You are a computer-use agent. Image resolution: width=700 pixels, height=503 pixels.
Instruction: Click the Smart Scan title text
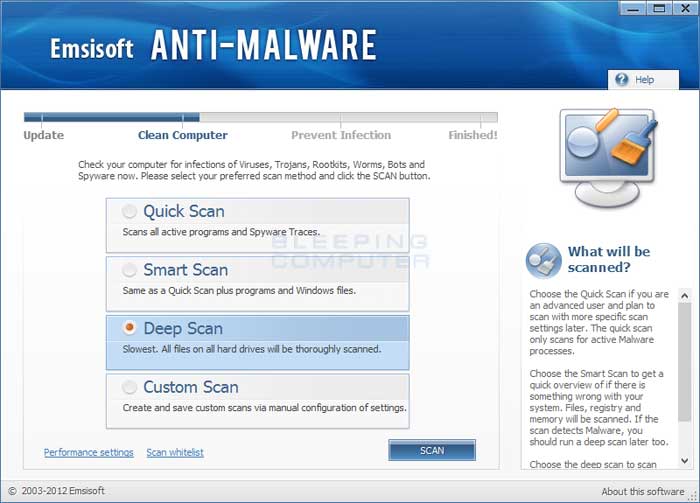coord(186,270)
